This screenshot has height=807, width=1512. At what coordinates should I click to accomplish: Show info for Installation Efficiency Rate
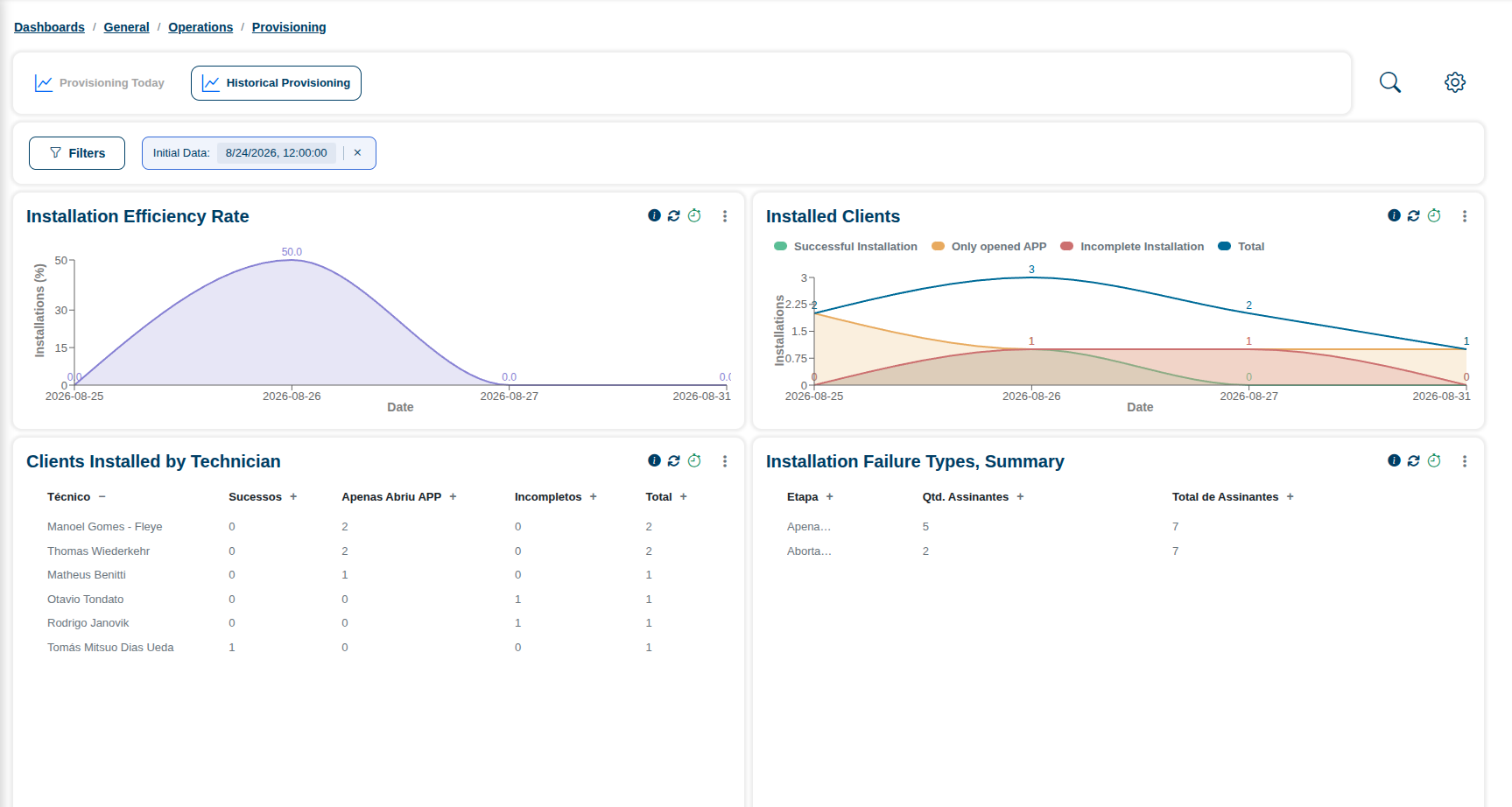pyautogui.click(x=654, y=215)
